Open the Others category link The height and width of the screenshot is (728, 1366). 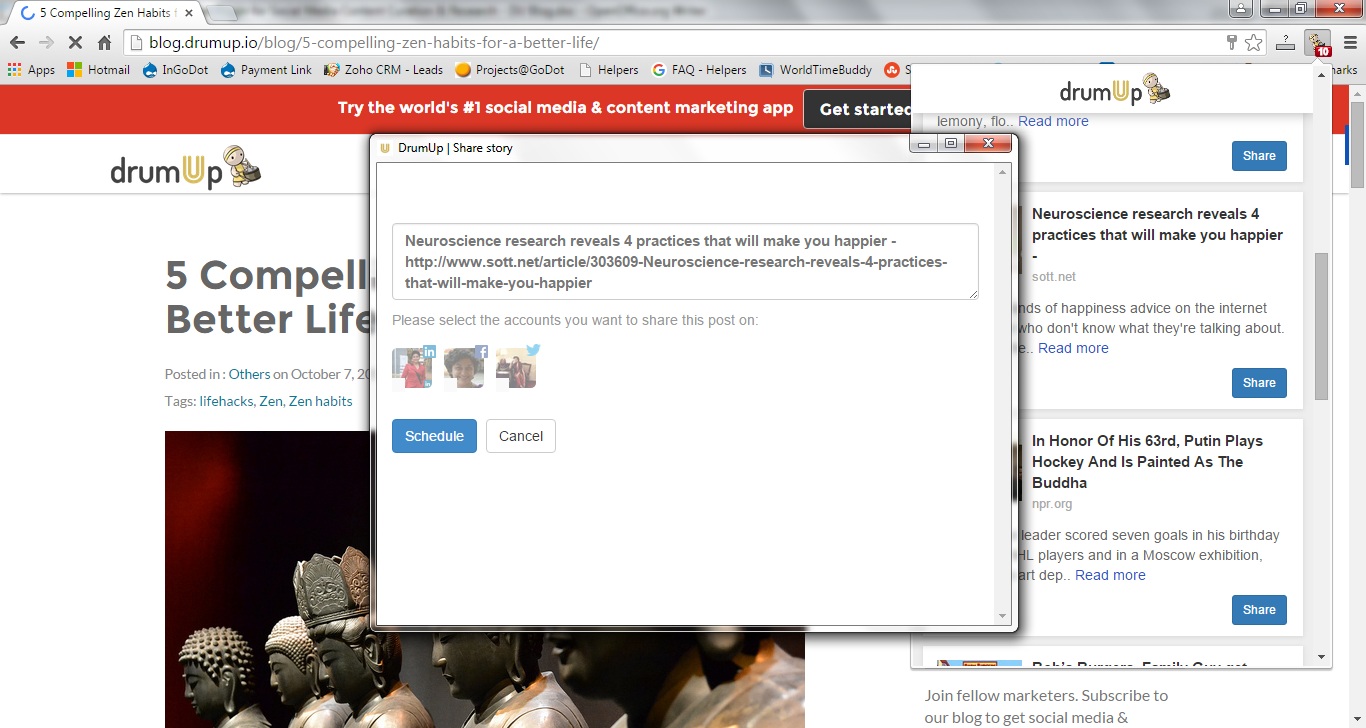(249, 374)
